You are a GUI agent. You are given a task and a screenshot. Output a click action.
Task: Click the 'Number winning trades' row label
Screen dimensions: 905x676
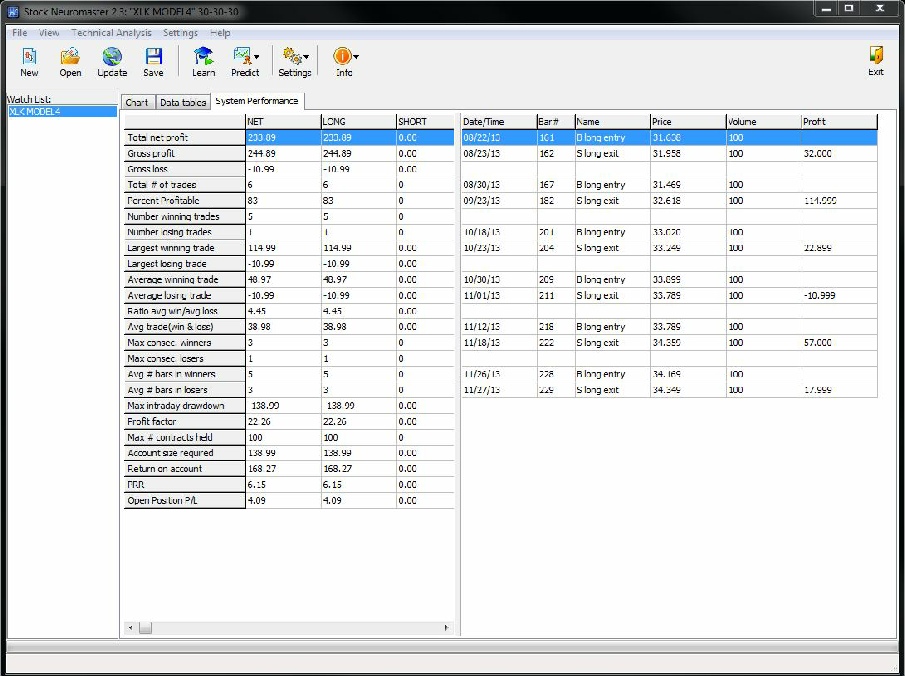click(185, 216)
